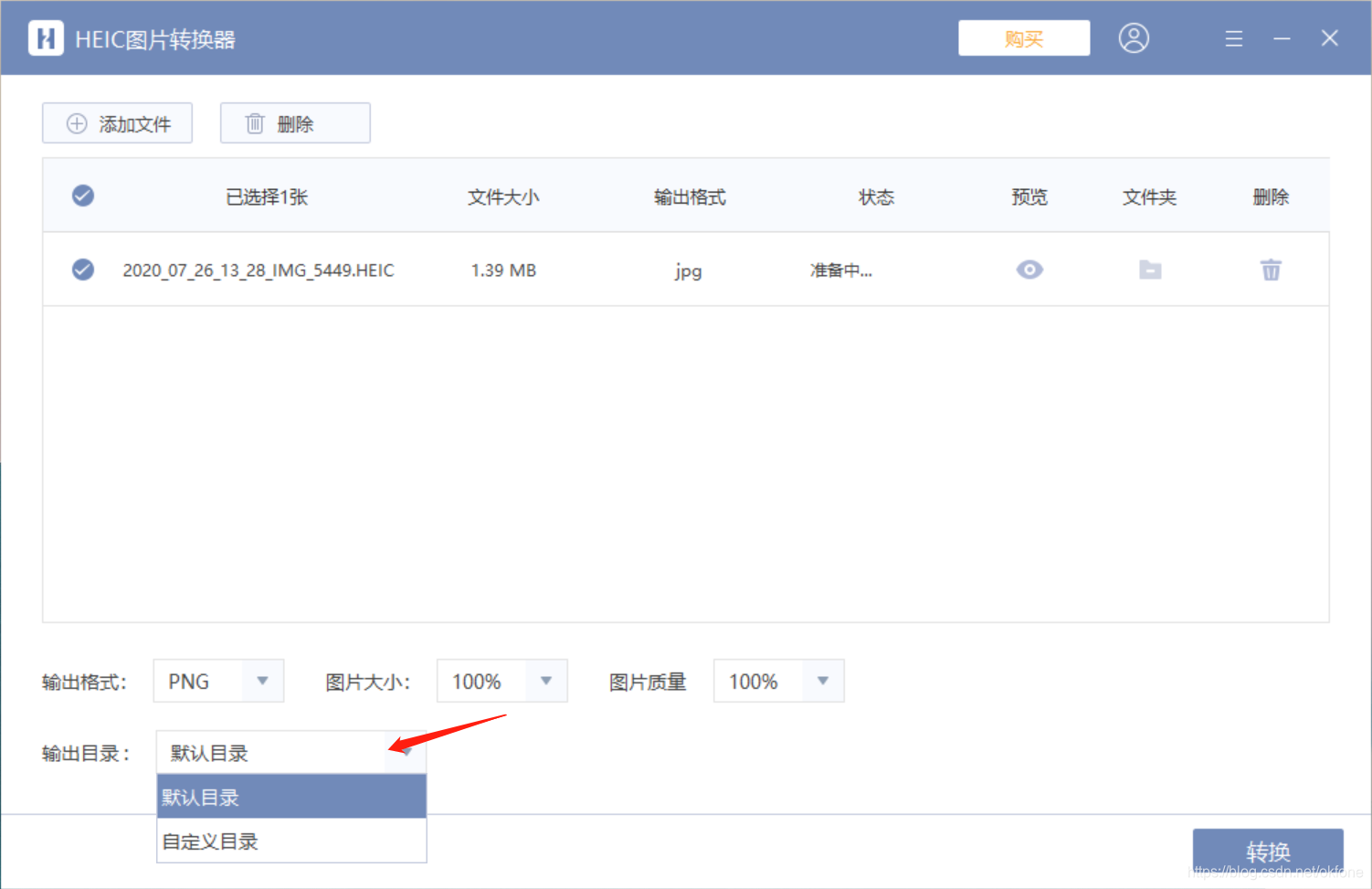
Task: Open the 输出格式 PNG dropdown
Action: click(218, 681)
